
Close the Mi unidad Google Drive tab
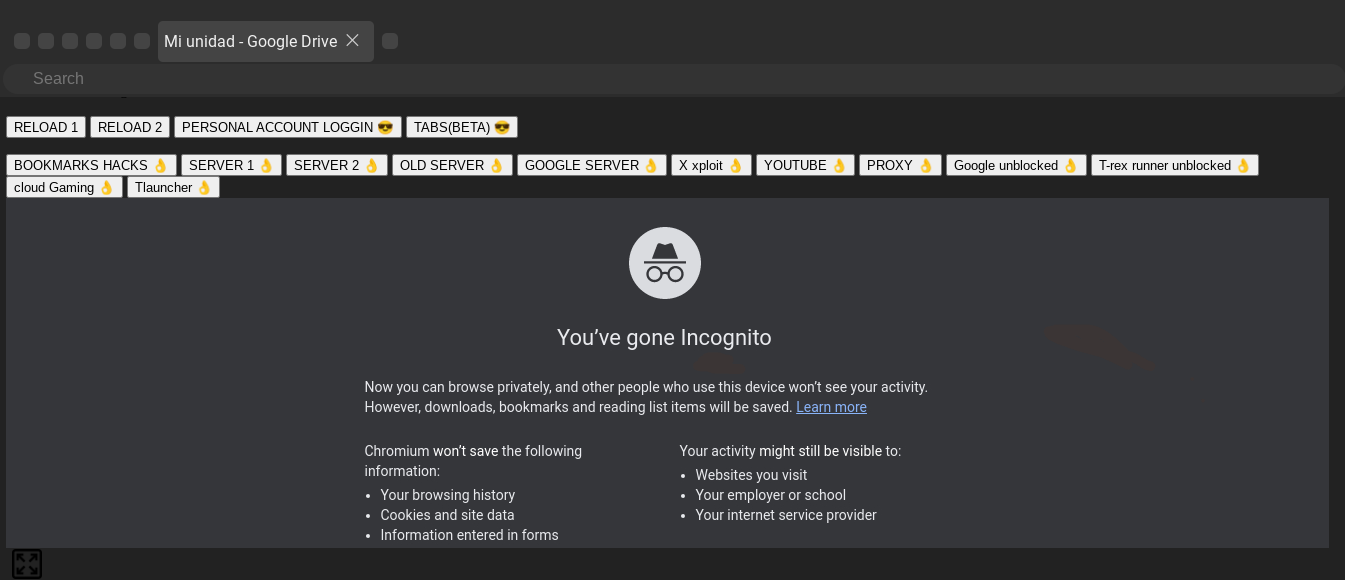tap(352, 41)
